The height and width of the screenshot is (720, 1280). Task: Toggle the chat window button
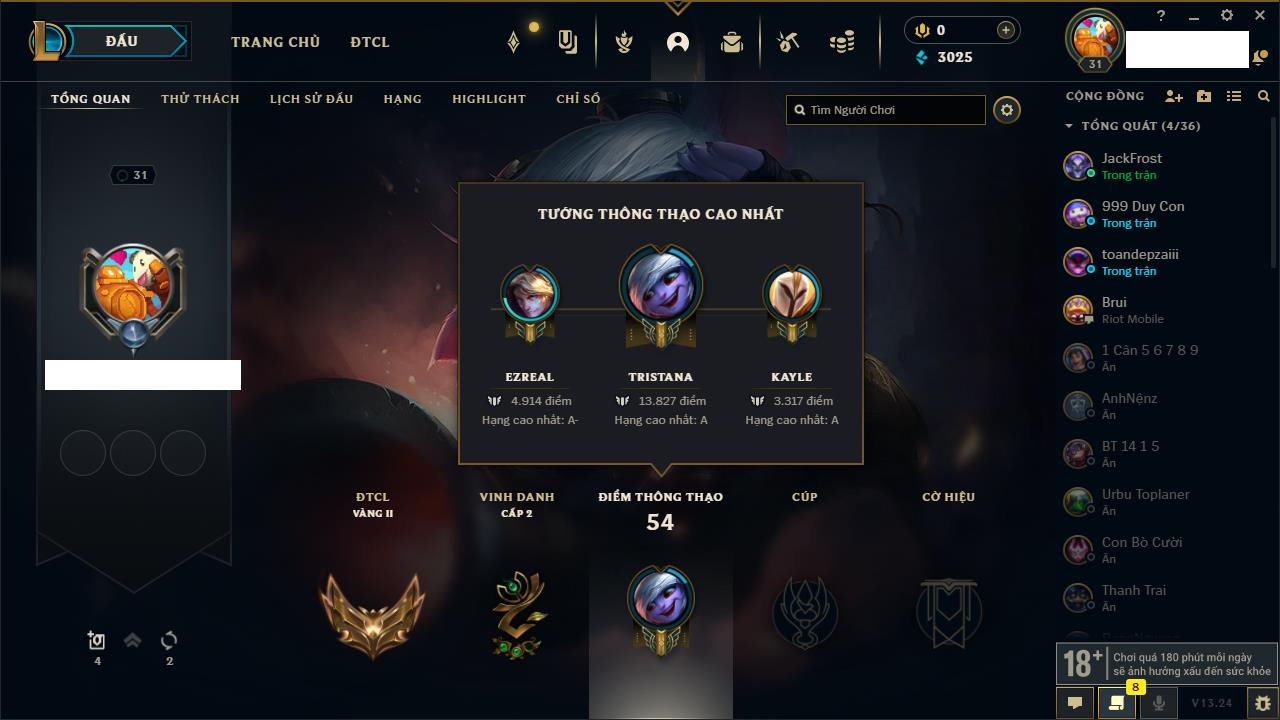1075,703
